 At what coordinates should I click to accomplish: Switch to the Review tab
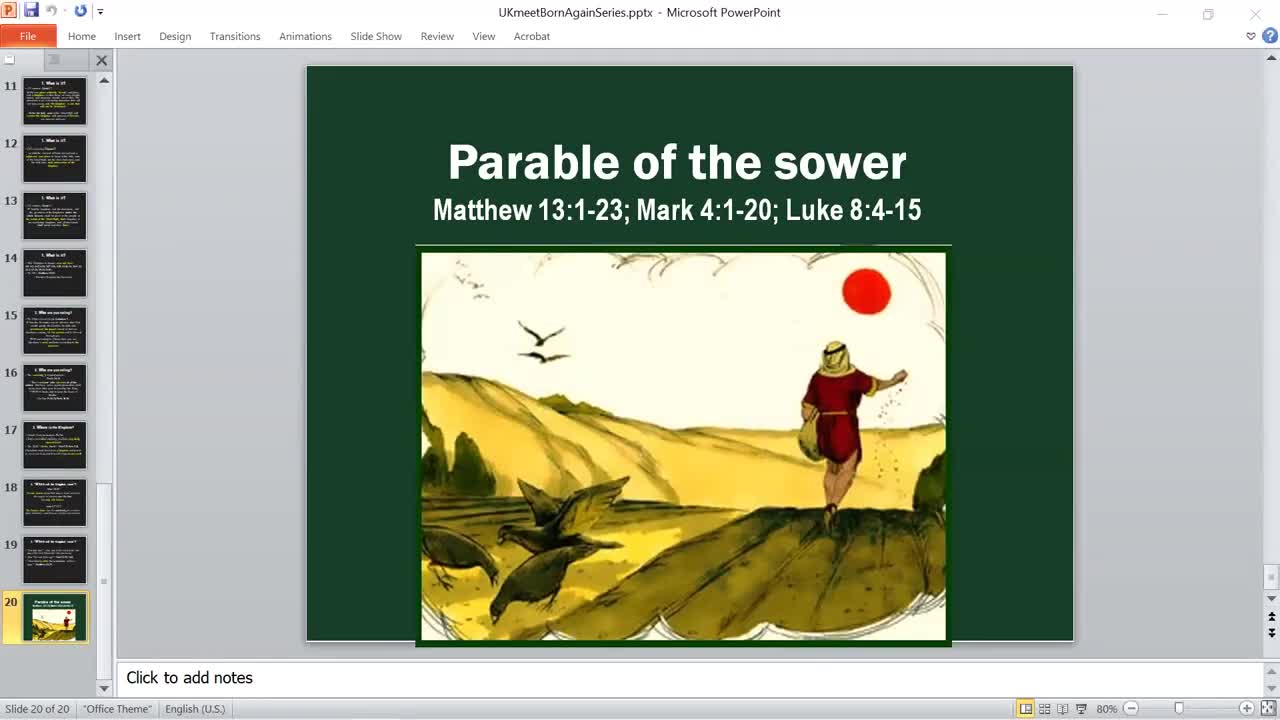coord(437,36)
